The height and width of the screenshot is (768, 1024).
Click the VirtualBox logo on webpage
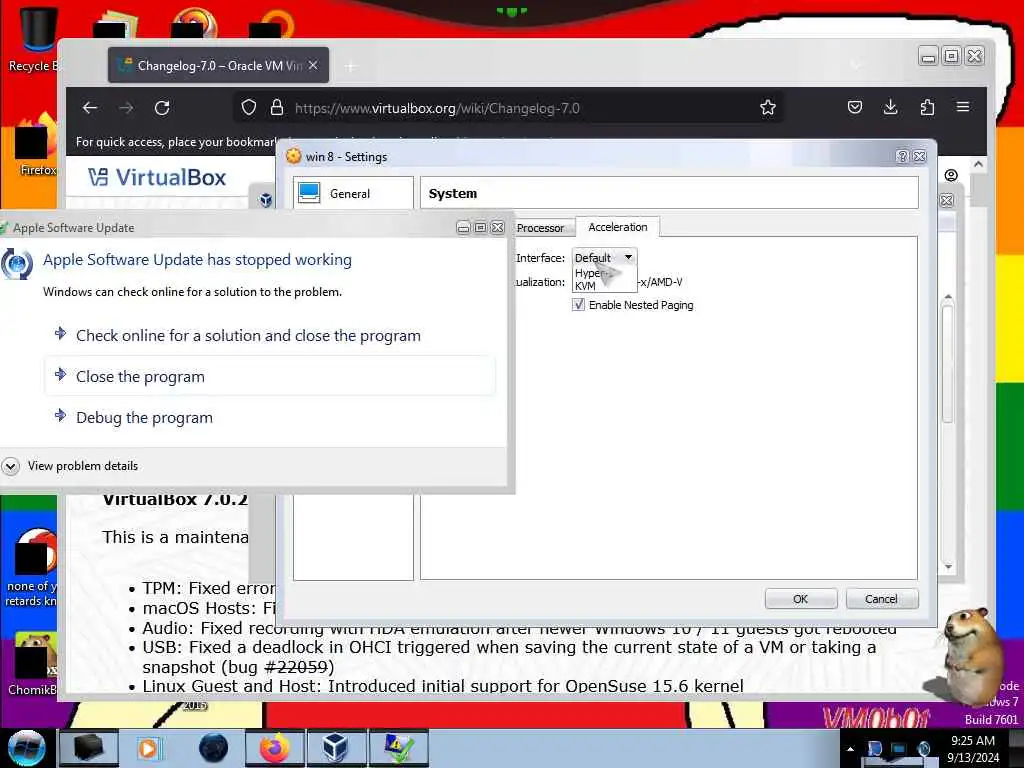pos(157,177)
